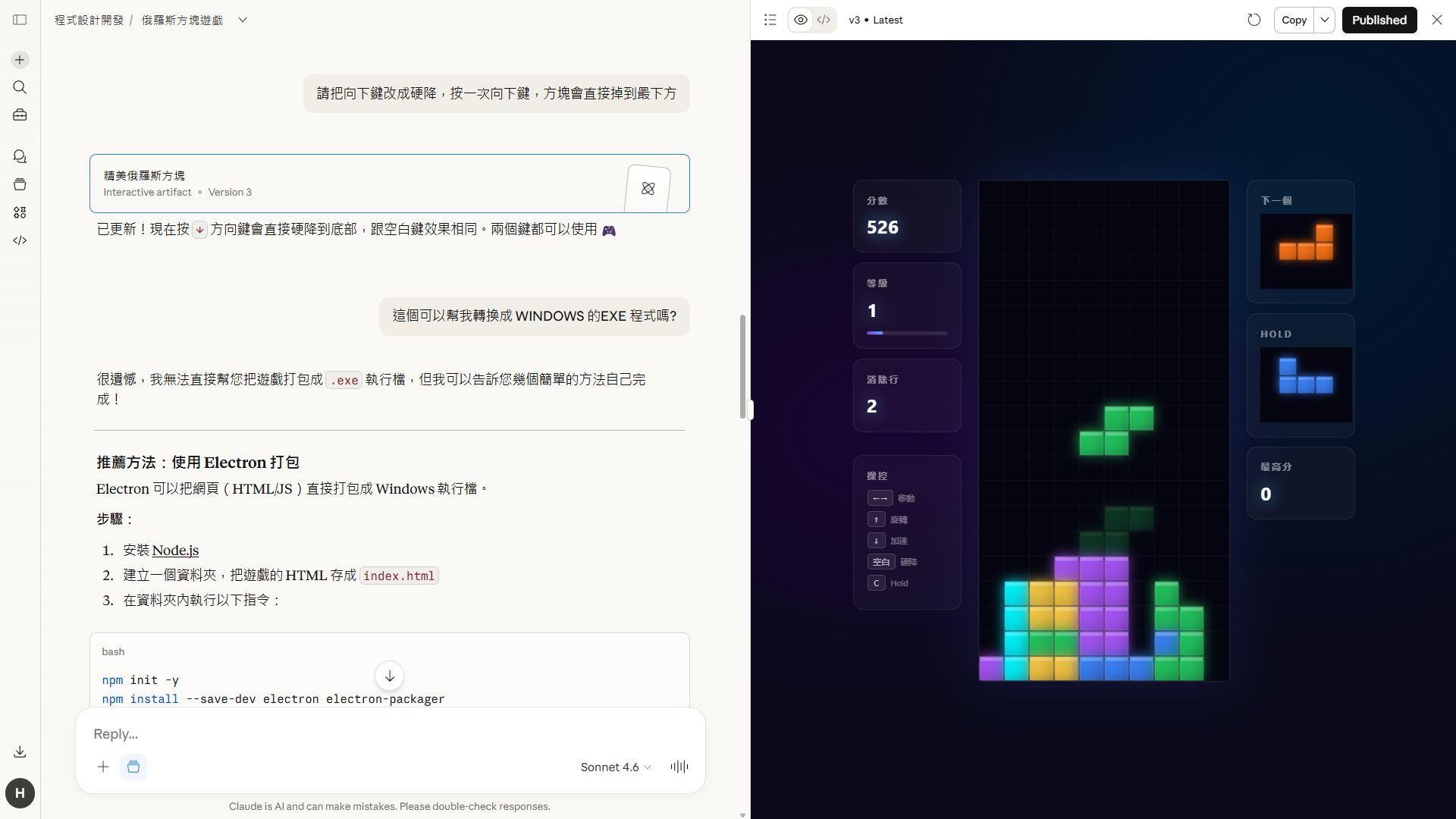1456x819 pixels.
Task: Click the Reply input field
Action: click(x=379, y=733)
